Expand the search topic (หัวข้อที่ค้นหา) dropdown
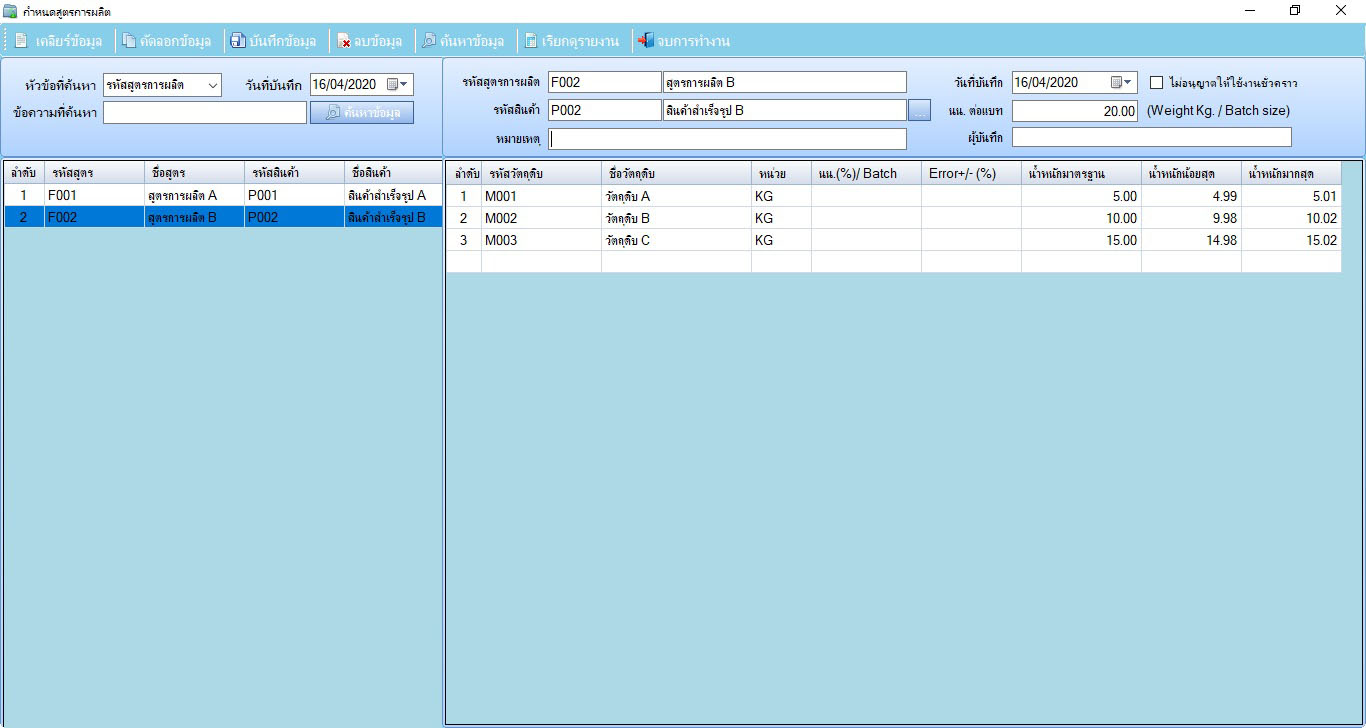Viewport: 1366px width, 728px height. tap(213, 86)
